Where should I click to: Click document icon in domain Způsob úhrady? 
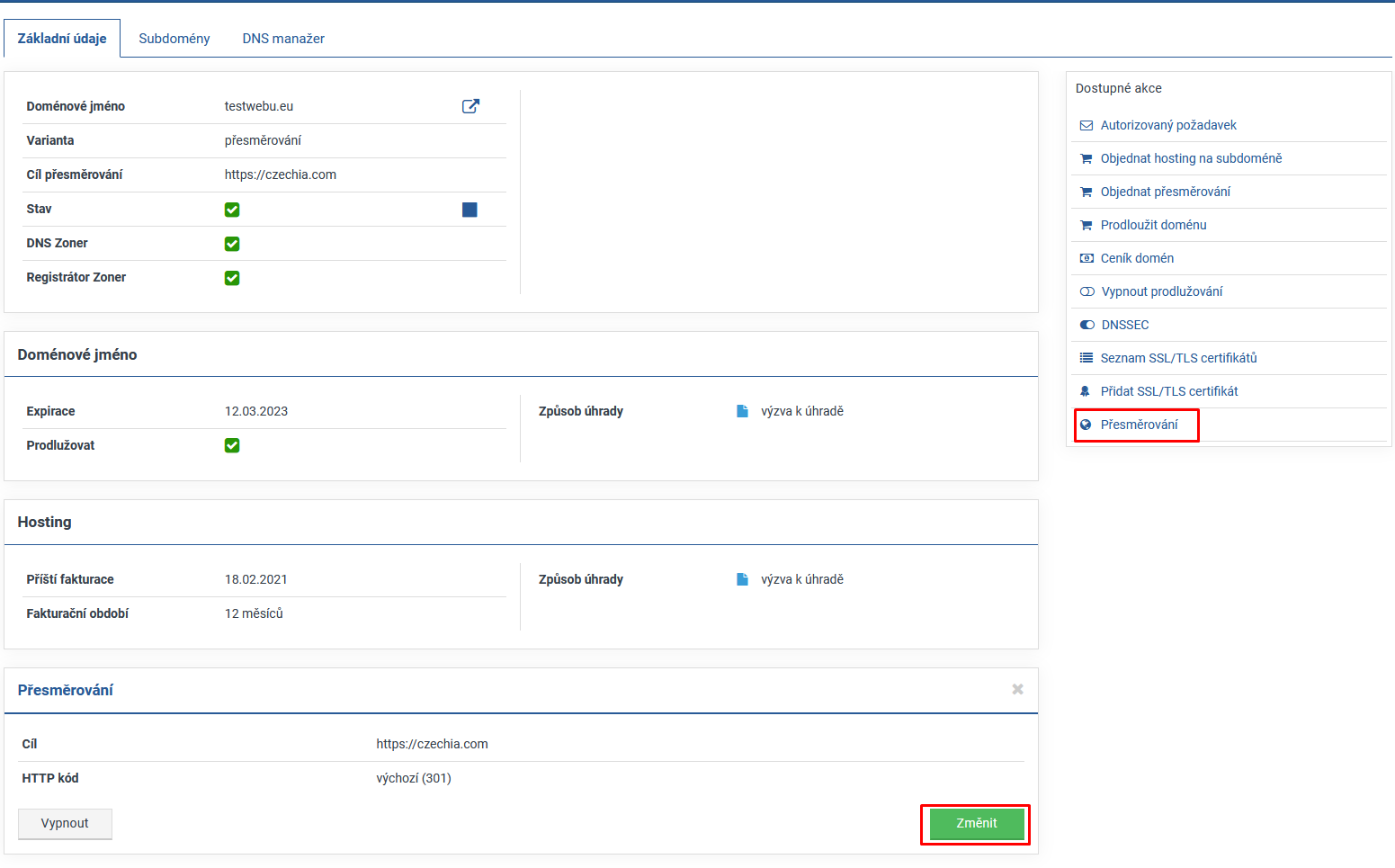click(742, 411)
